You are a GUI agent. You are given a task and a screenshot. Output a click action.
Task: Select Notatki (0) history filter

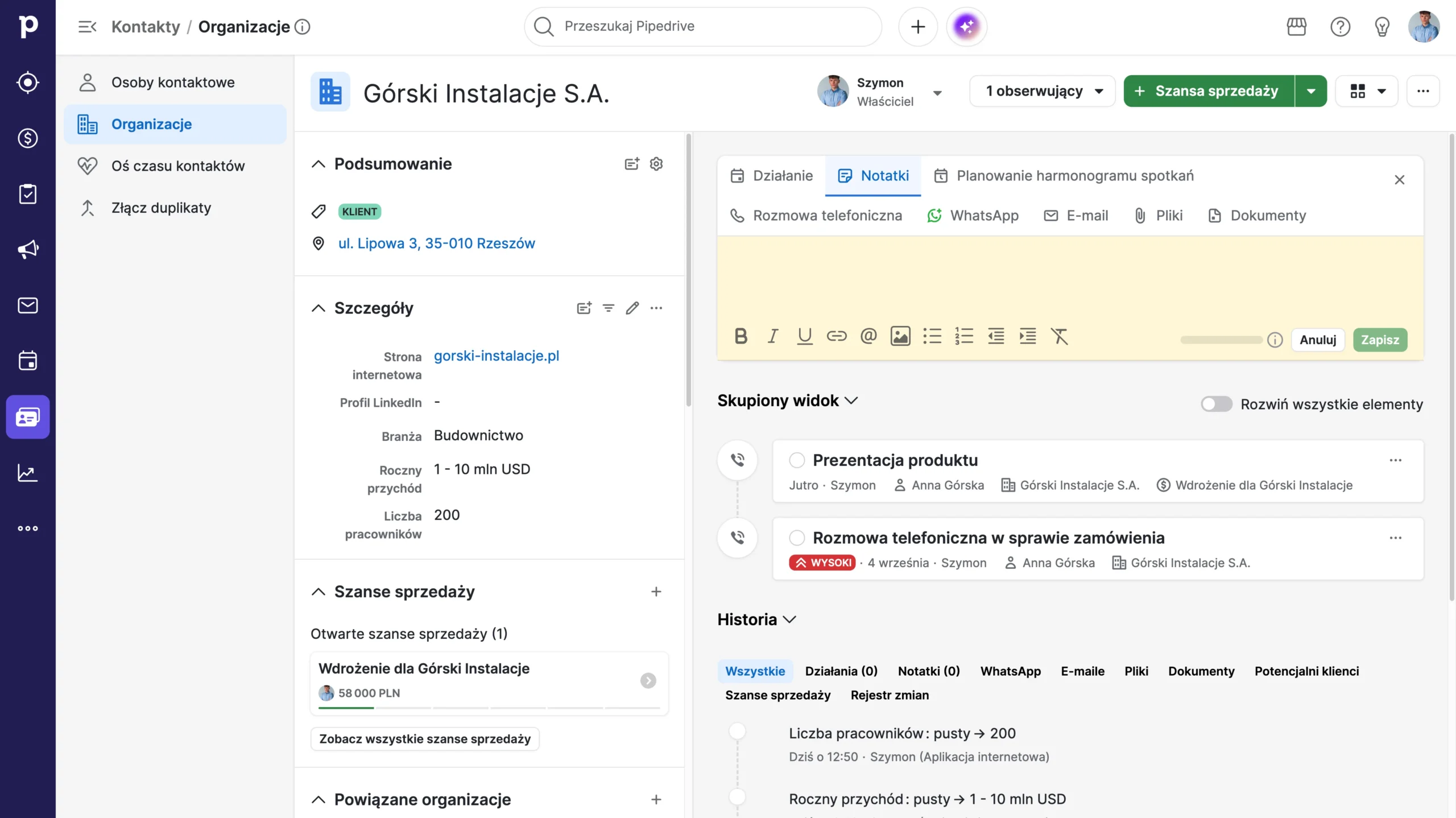tap(928, 671)
